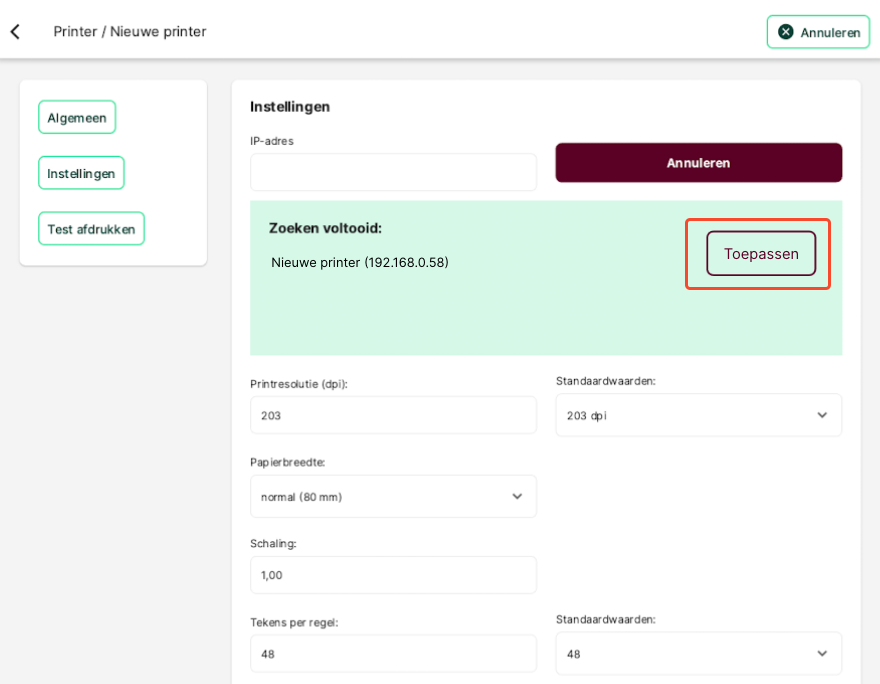Apply found printer with Toepassen button
The width and height of the screenshot is (880, 684).
tap(761, 254)
